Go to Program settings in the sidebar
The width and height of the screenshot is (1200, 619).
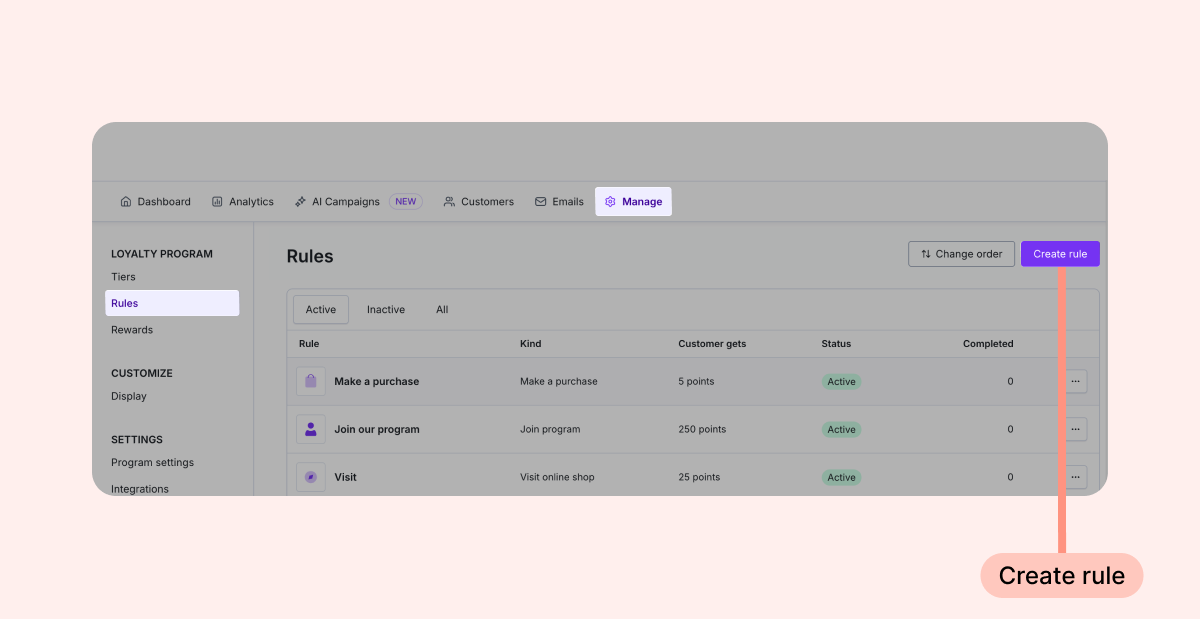click(x=152, y=463)
